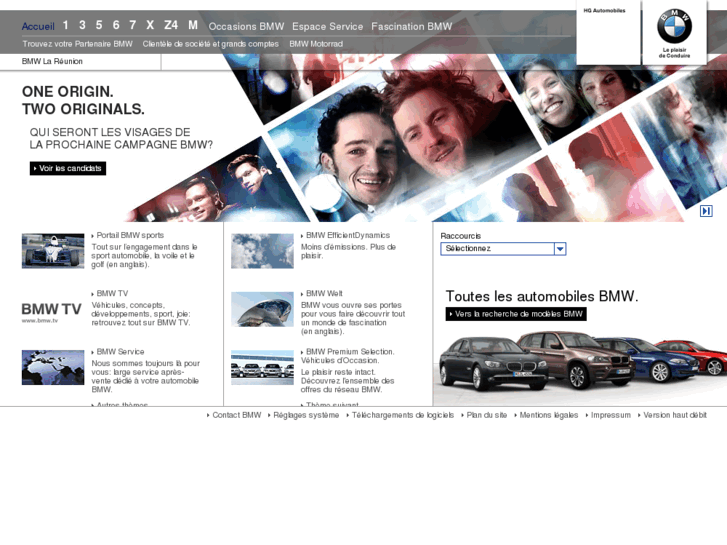The height and width of the screenshot is (545, 727).
Task: Open the X models menu
Action: (150, 25)
